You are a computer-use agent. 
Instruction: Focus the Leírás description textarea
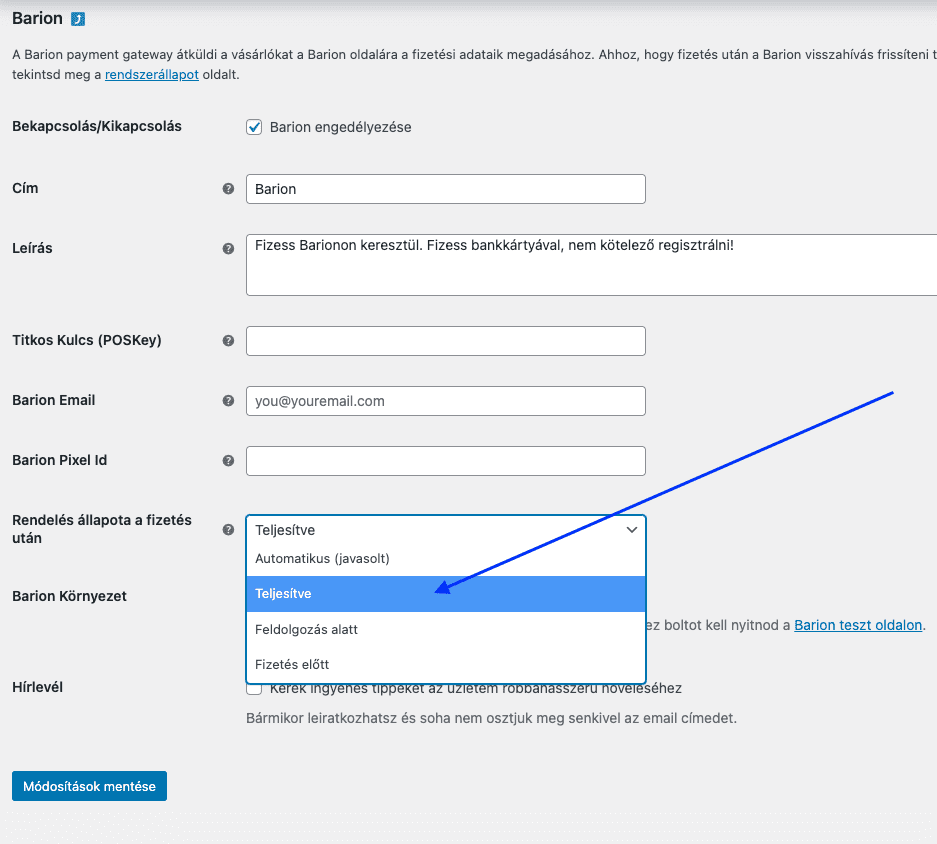(592, 265)
